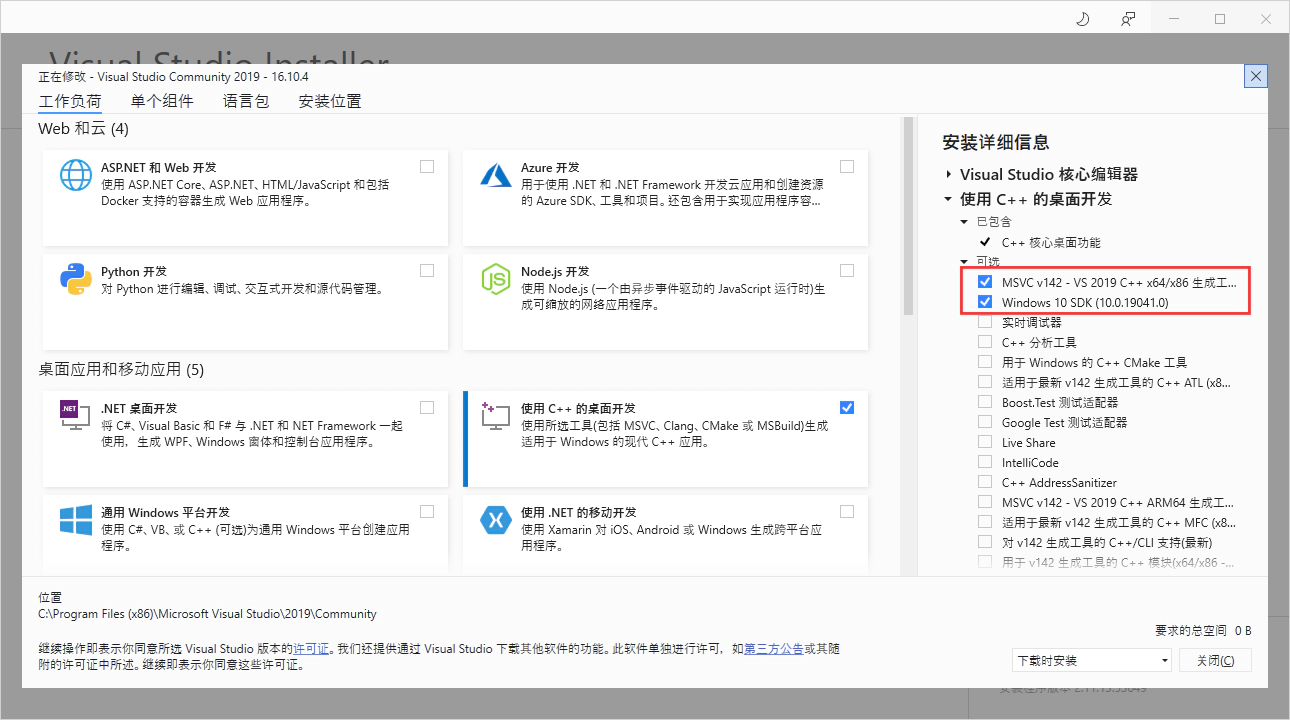This screenshot has width=1290, height=720.
Task: Check the Azure 开发 workload checkbox
Action: tap(847, 167)
